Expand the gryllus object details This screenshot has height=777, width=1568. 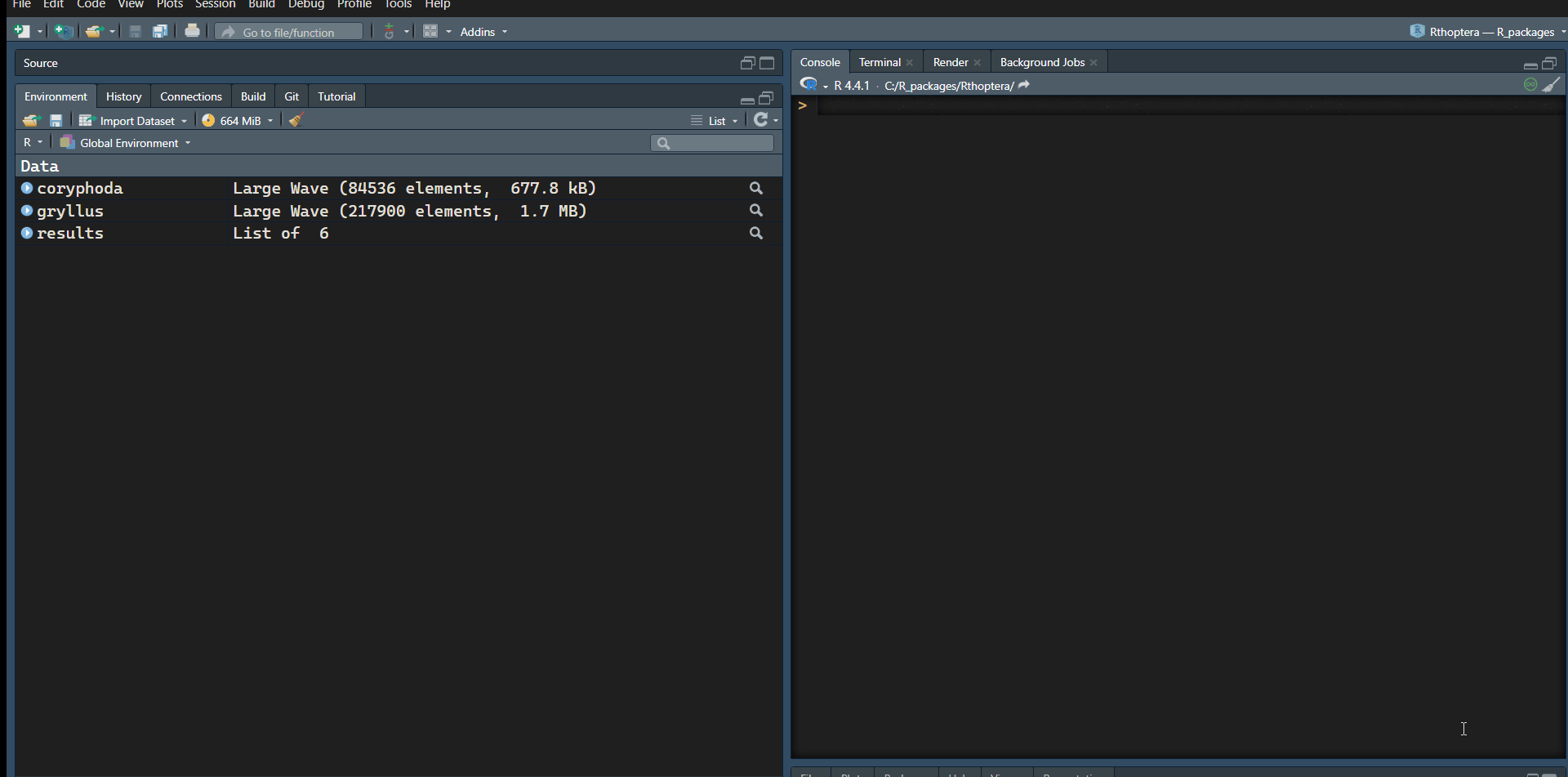(x=27, y=211)
